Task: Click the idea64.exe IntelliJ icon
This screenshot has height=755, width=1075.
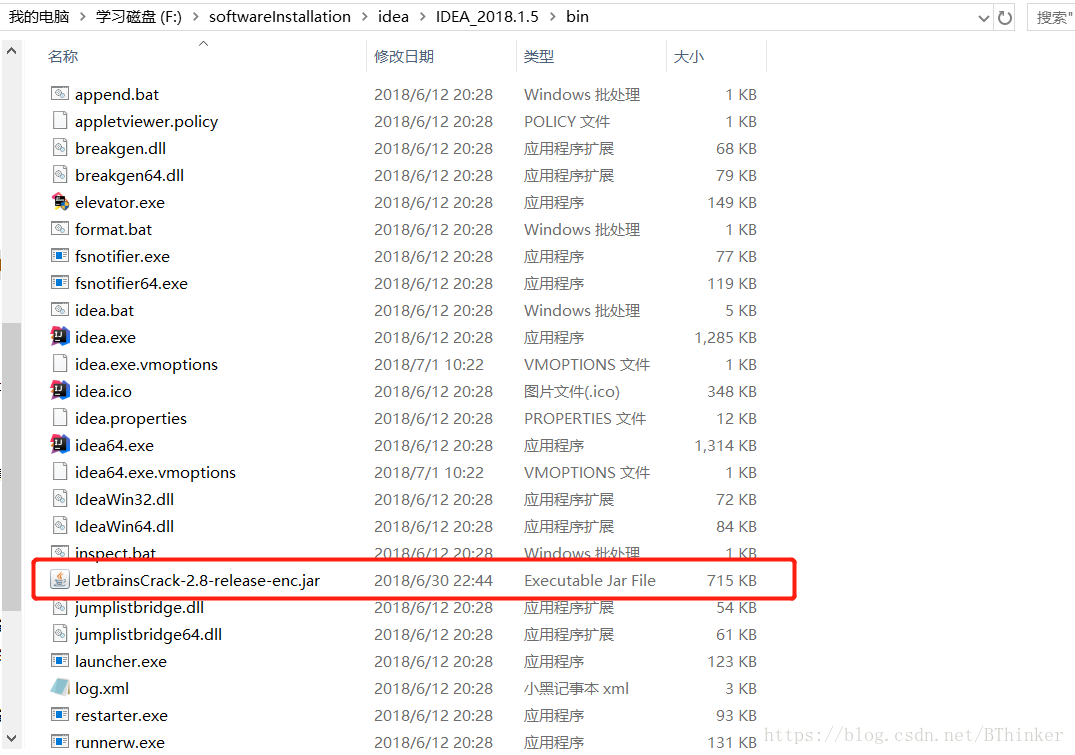Action: click(x=60, y=444)
